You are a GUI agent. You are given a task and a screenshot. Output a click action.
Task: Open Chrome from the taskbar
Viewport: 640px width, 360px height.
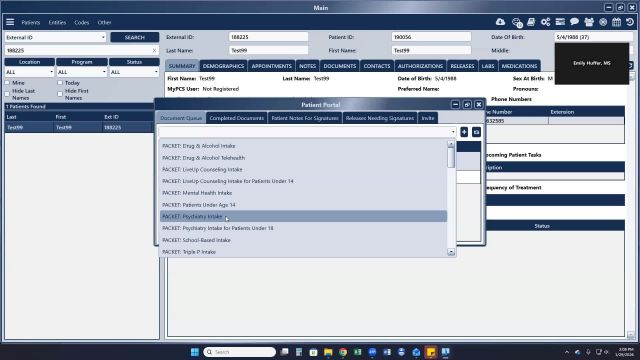click(343, 352)
